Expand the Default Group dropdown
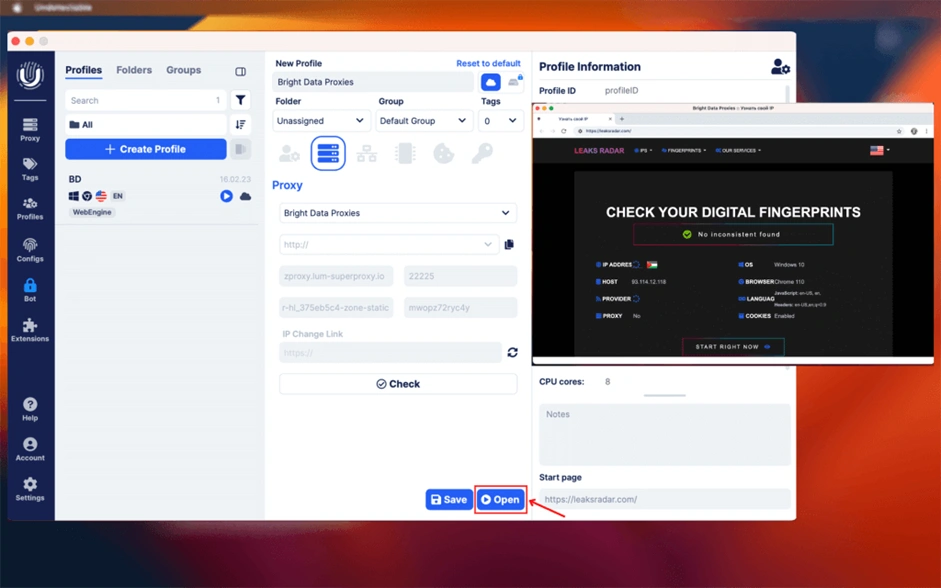The image size is (941, 588). (x=424, y=120)
